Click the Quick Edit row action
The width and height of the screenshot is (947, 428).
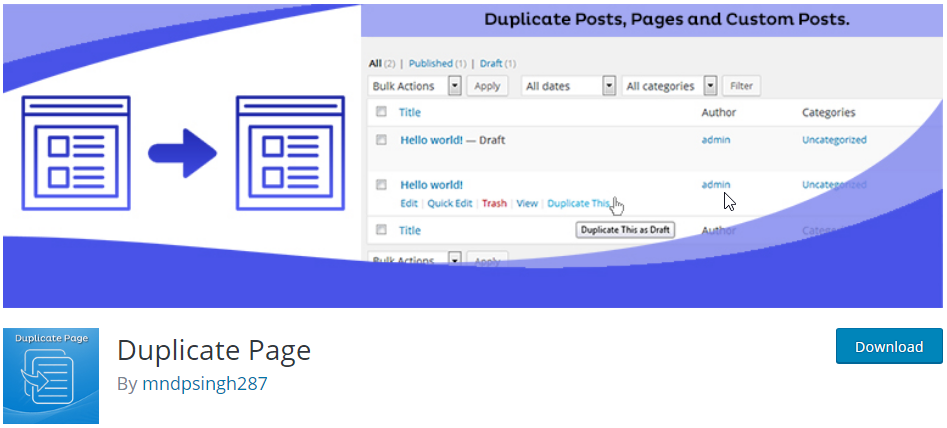point(450,203)
